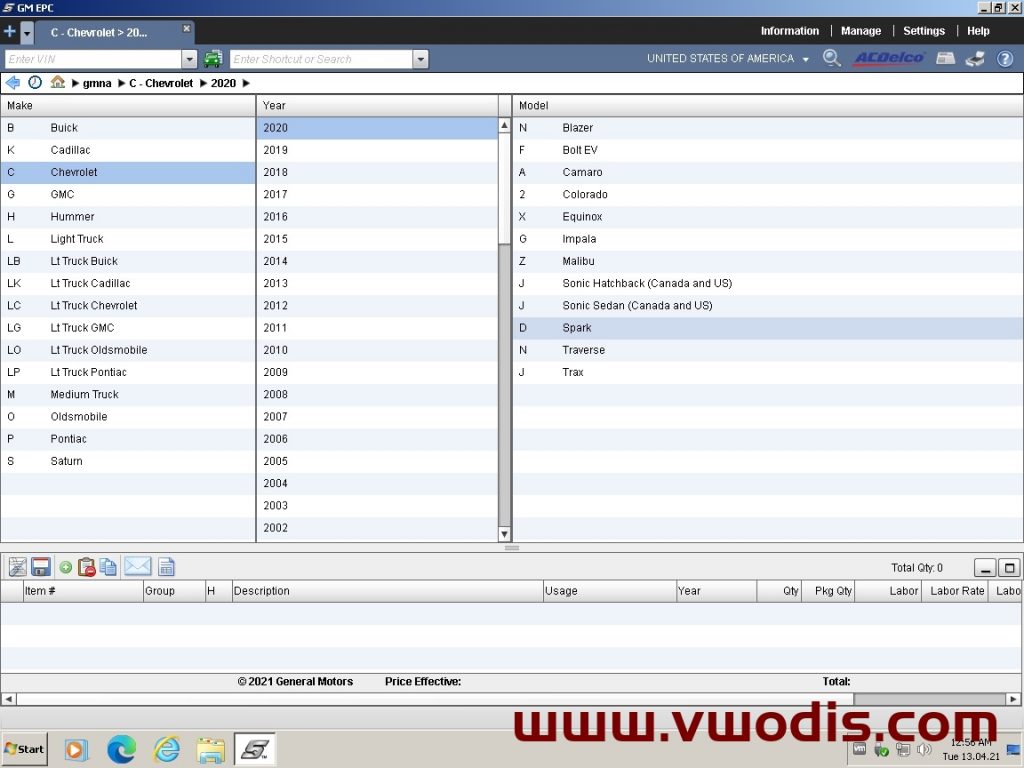This screenshot has width=1024, height=768.
Task: Sort by Description column header
Action: click(387, 590)
